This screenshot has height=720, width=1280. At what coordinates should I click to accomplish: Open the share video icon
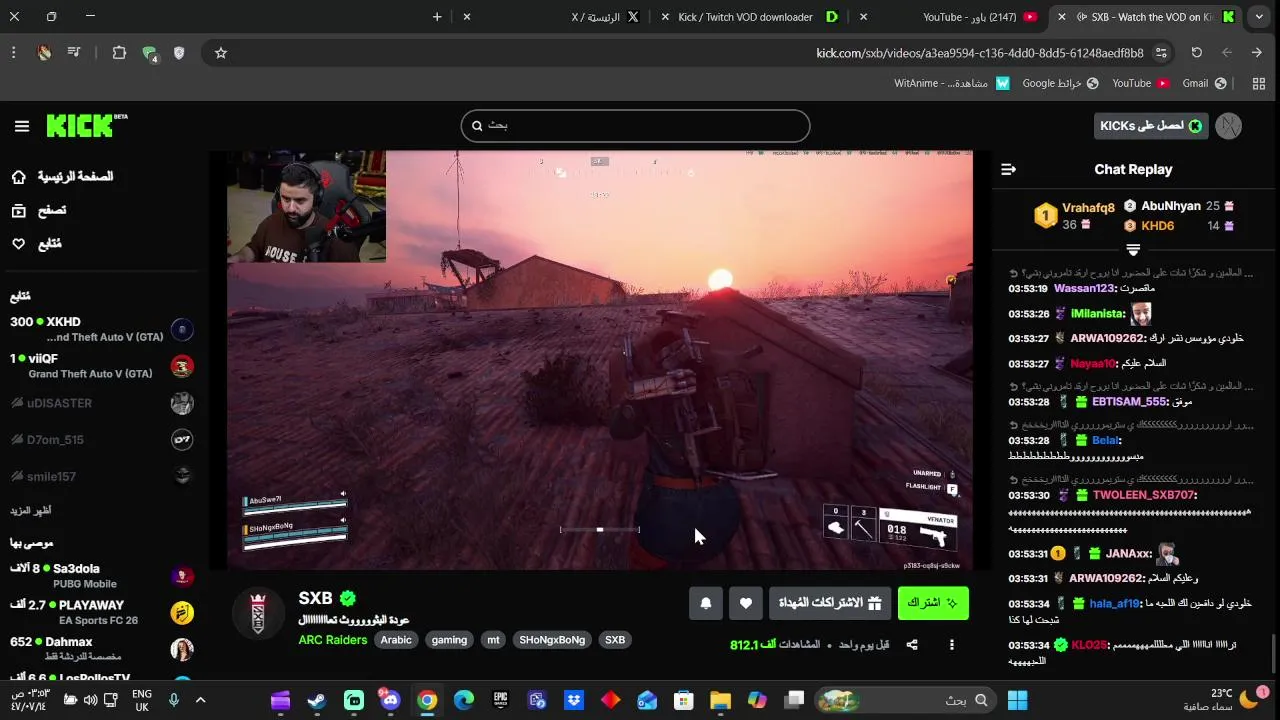pos(912,645)
